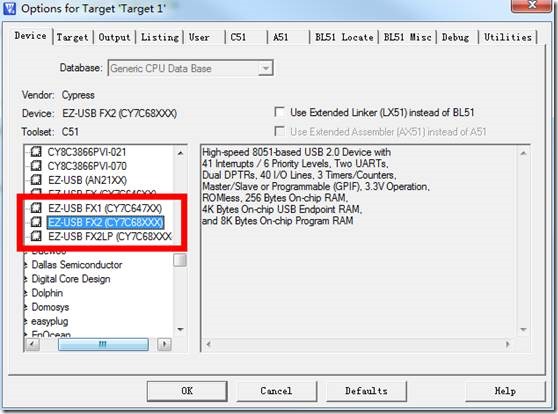Viewport: 558px width, 414px height.
Task: Click the description line starting "High-speed 8051-based USB 2.0"
Action: click(x=296, y=152)
